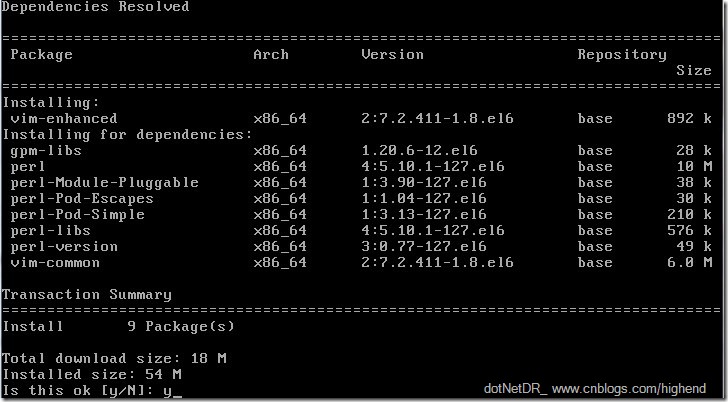Click the Package column header
Viewport: 728px width, 402px height.
click(41, 55)
